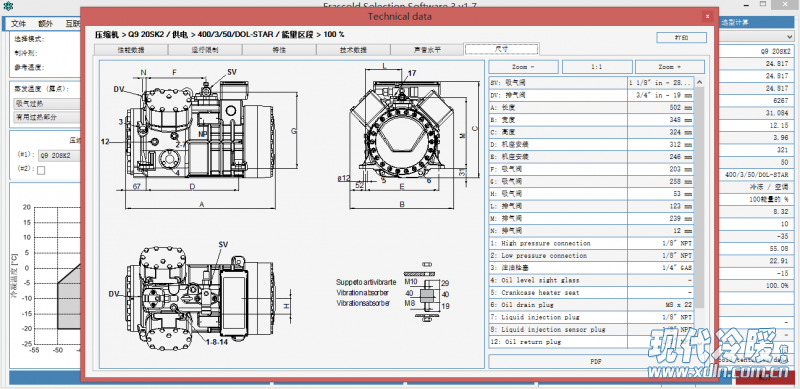Switch to the 性能数据 tab
This screenshot has height=389, width=800.
[x=131, y=50]
